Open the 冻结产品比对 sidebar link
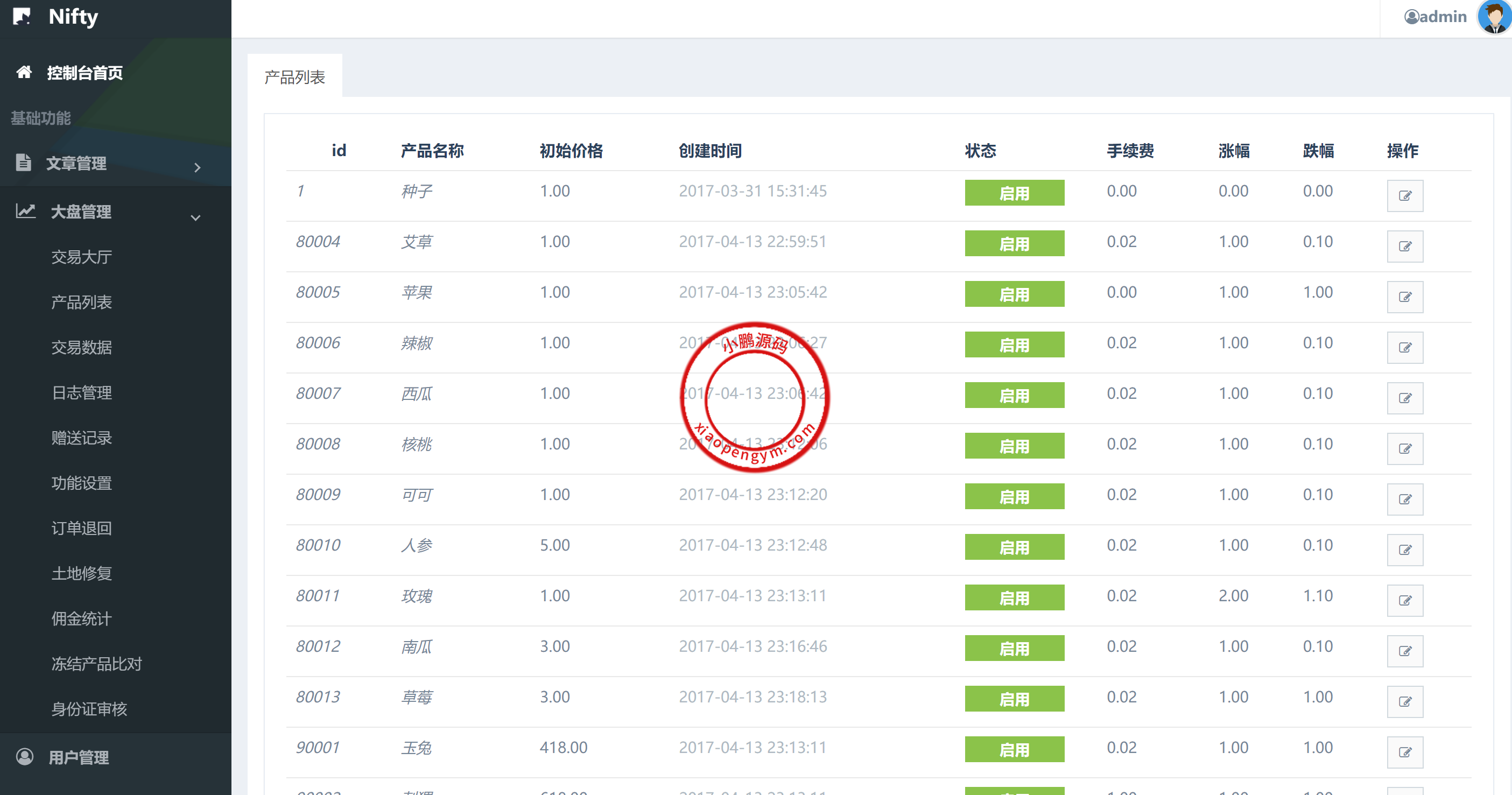Image resolution: width=1512 pixels, height=795 pixels. pos(97,664)
